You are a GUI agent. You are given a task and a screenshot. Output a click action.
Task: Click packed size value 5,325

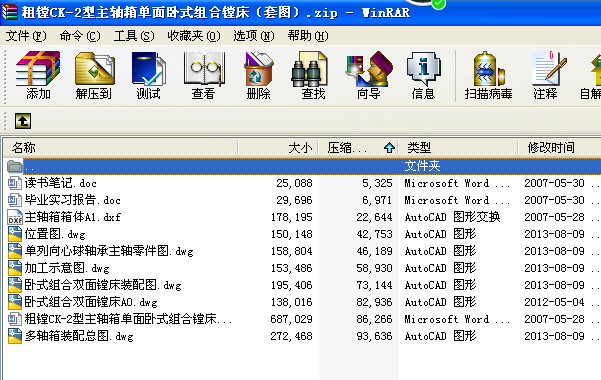point(377,183)
